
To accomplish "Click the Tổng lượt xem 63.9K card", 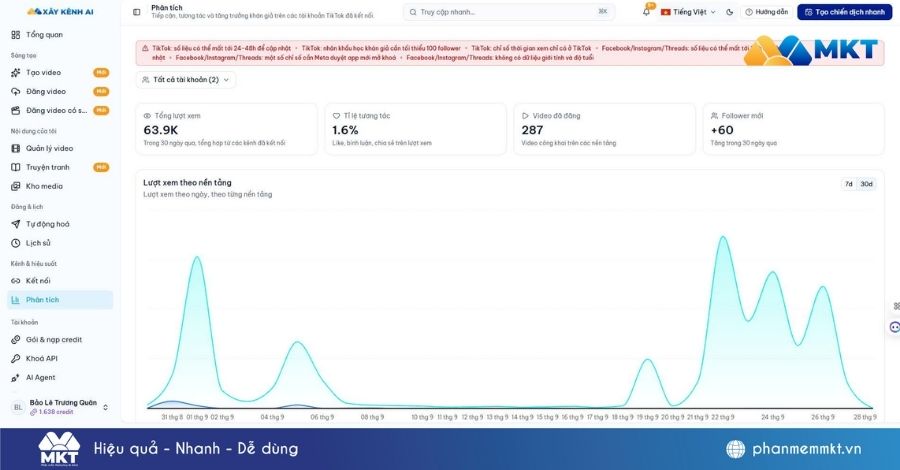I will tap(226, 129).
